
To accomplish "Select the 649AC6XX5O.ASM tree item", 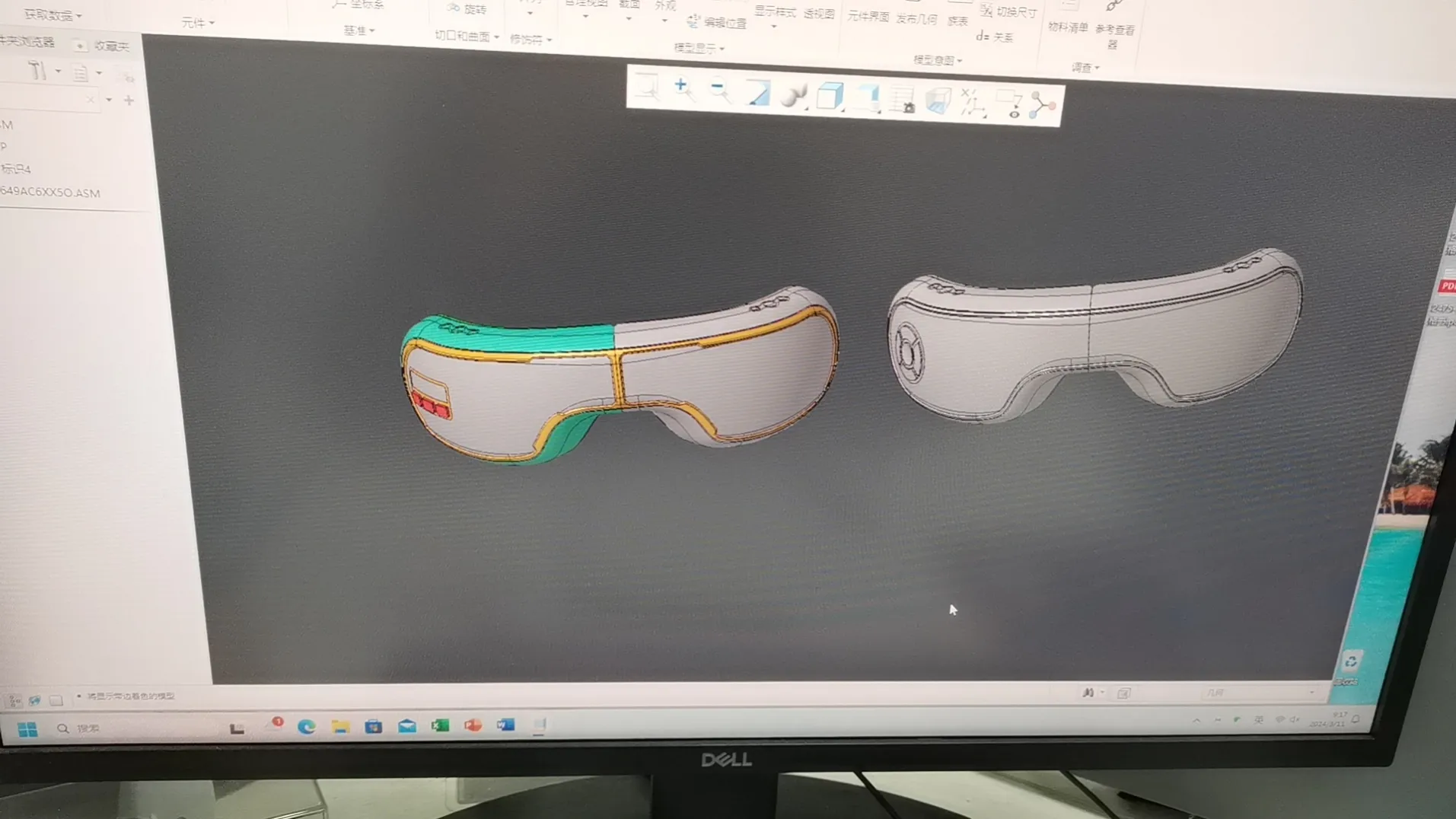I will pyautogui.click(x=50, y=193).
